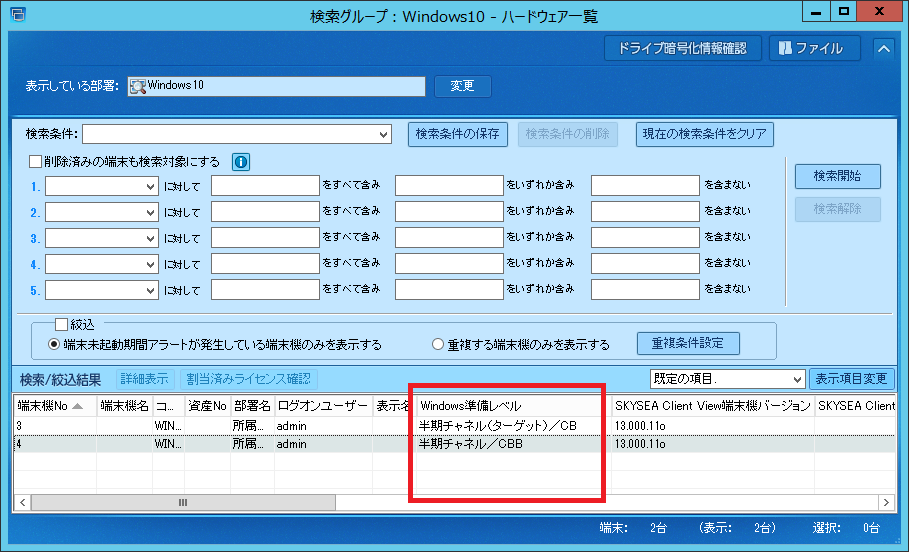Click the blue info icon next to 削除済み checkbox
The width and height of the screenshot is (909, 552).
pyautogui.click(x=241, y=162)
